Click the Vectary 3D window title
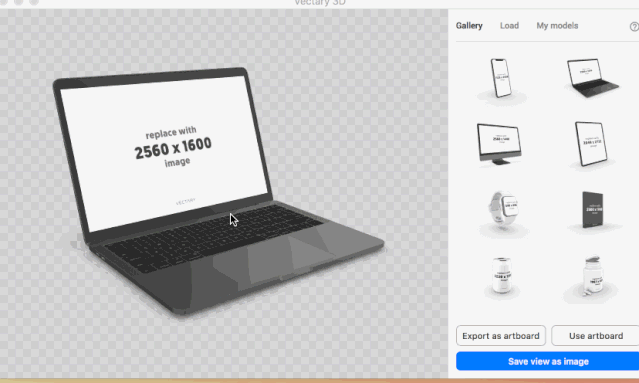 pyautogui.click(x=320, y=3)
